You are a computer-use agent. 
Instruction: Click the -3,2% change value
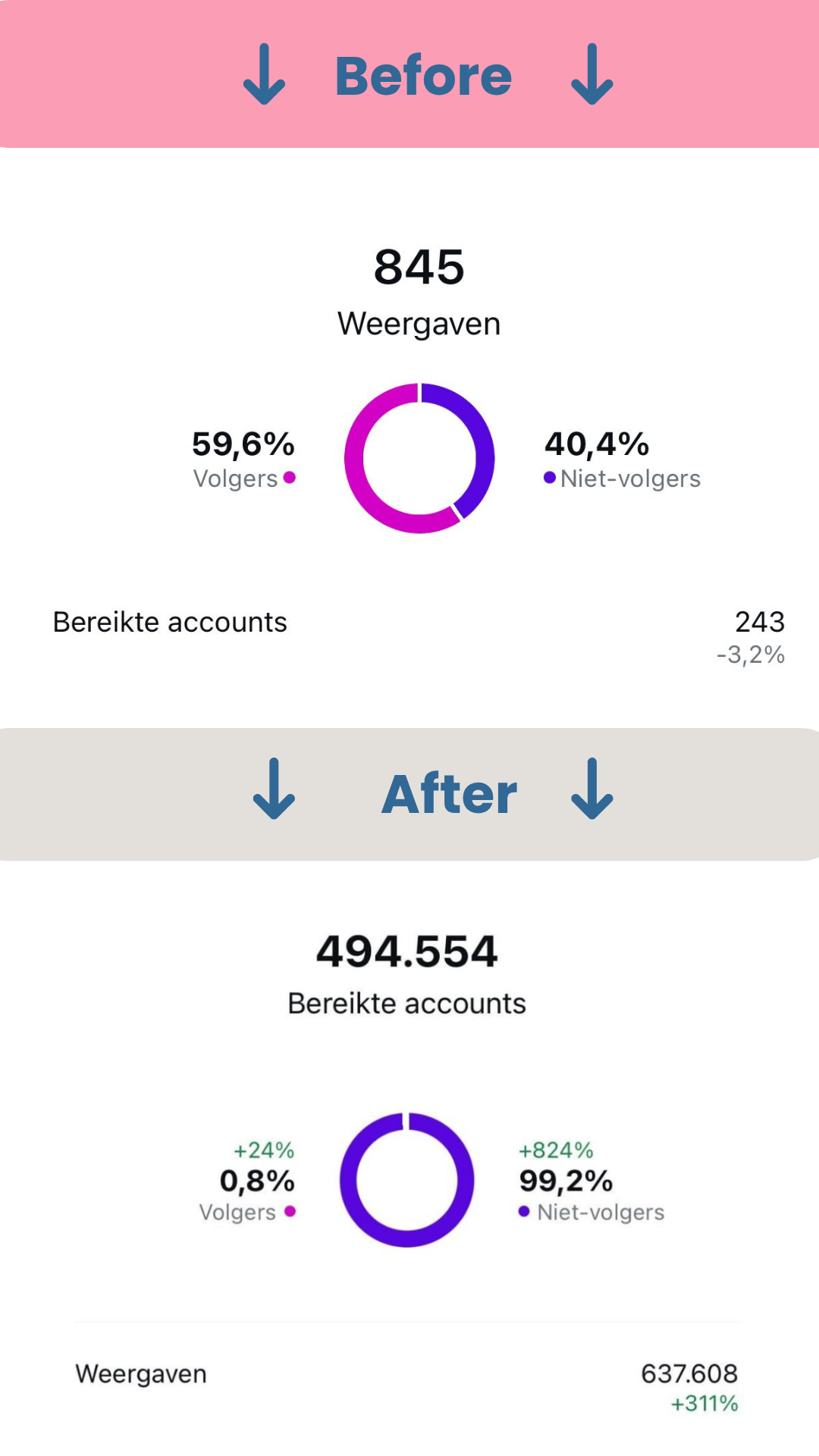750,654
